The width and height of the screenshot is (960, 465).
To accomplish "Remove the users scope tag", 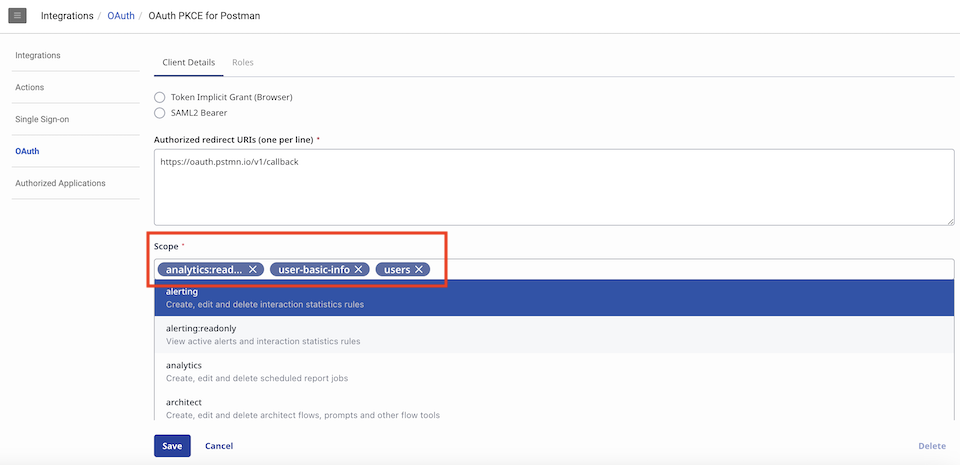I will pyautogui.click(x=419, y=269).
